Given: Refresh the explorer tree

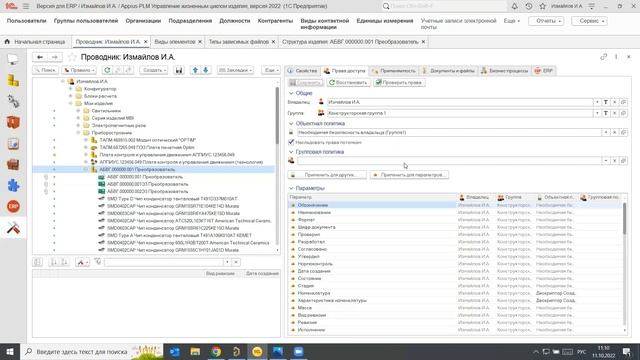Looking at the screenshot, I should (x=107, y=70).
